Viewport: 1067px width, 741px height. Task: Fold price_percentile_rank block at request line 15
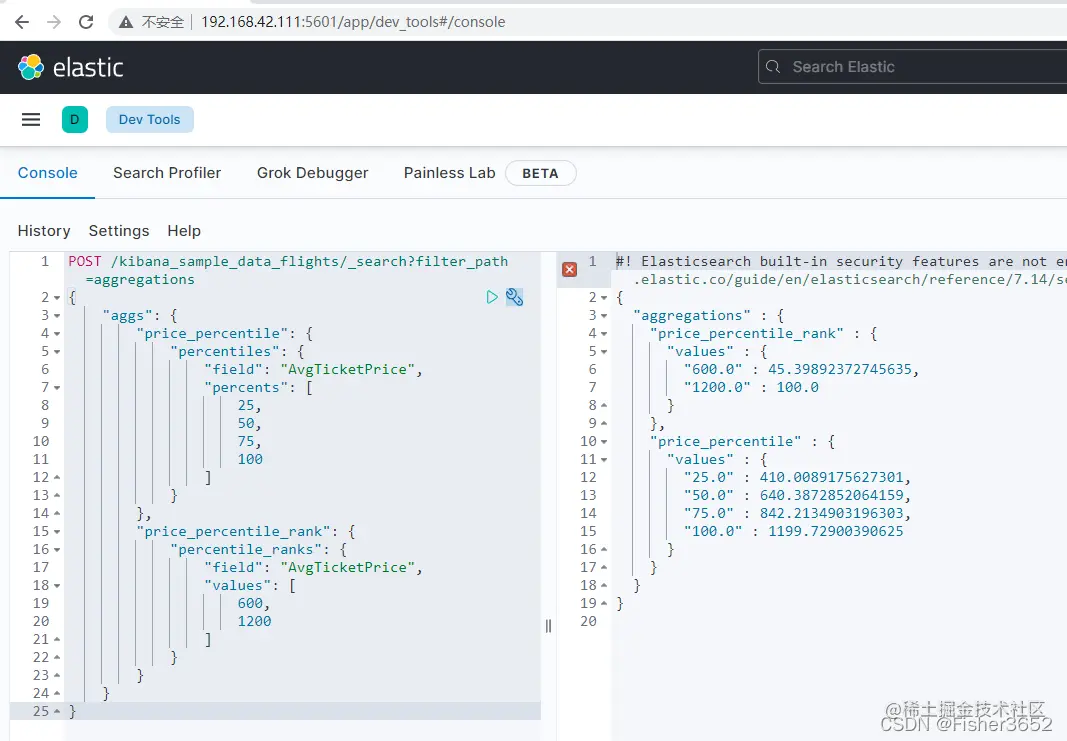coord(57,532)
